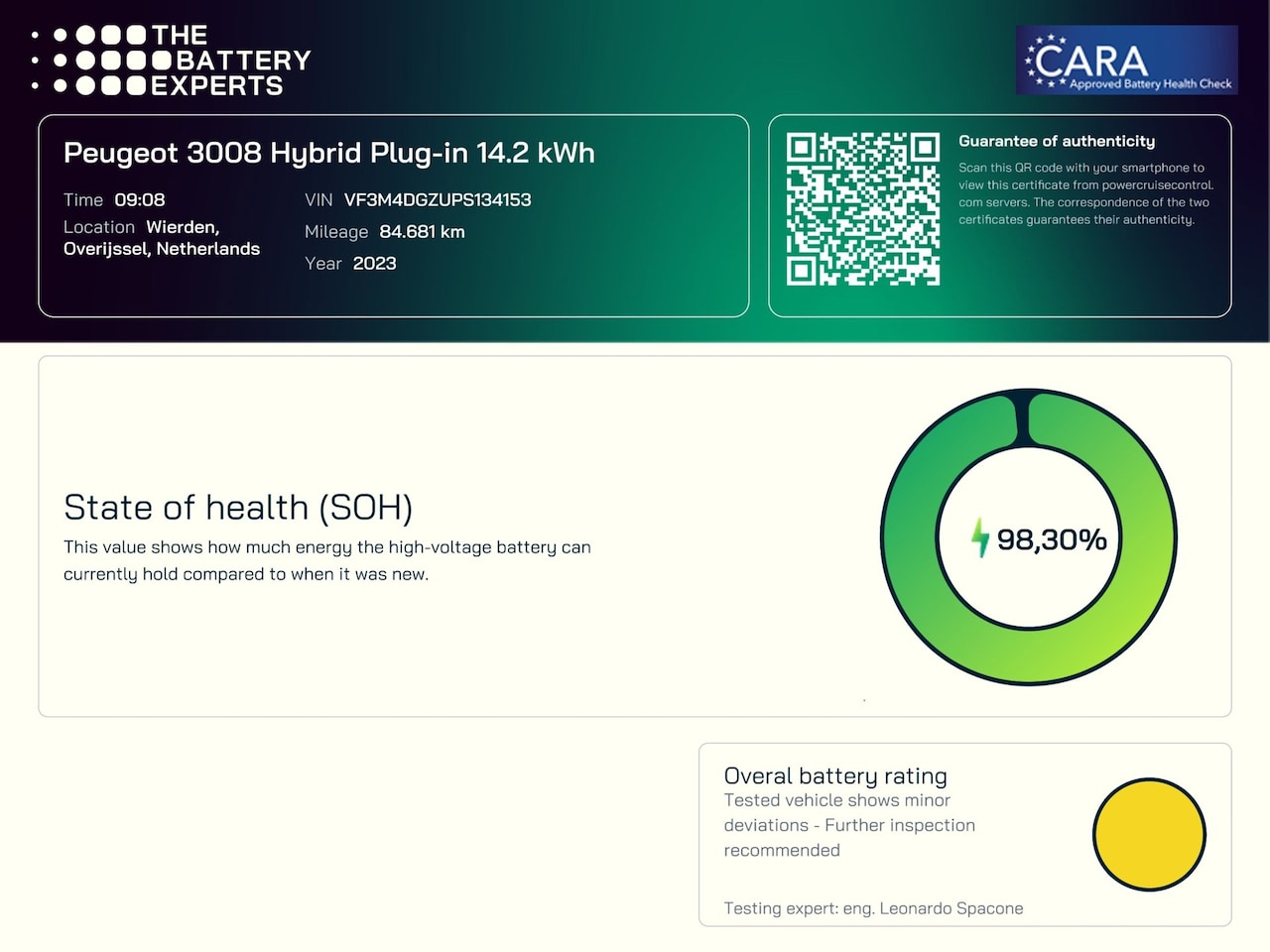Click the time value 09:08
The width and height of the screenshot is (1270, 952).
click(x=140, y=199)
